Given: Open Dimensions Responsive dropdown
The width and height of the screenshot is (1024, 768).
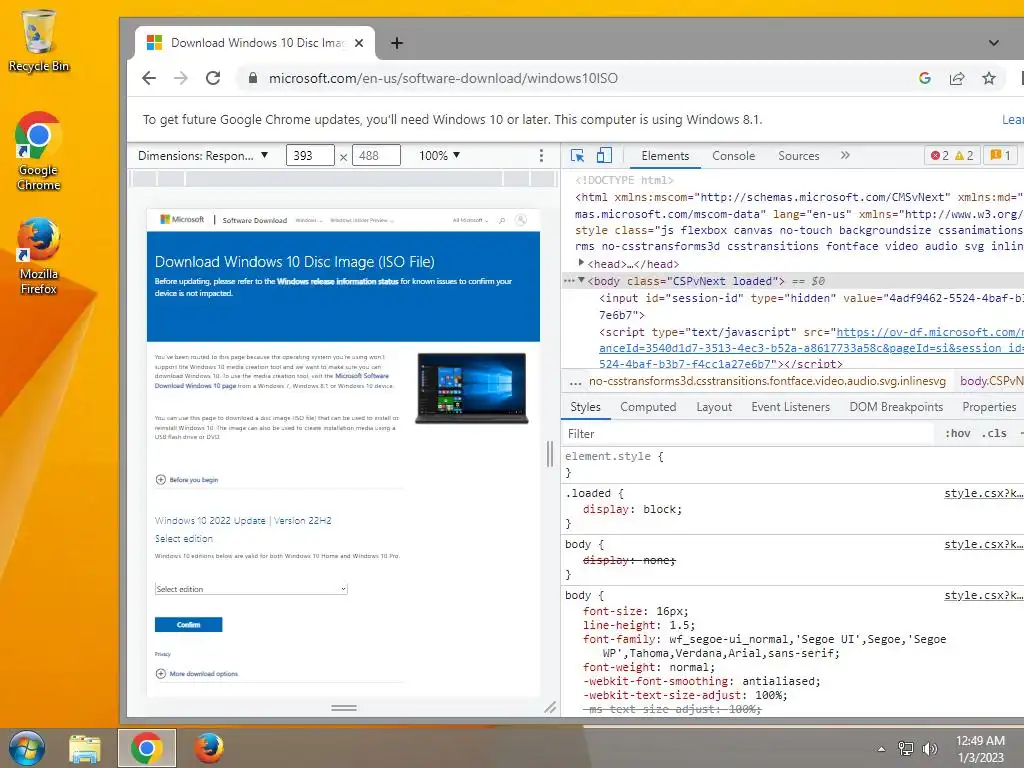Looking at the screenshot, I should pos(203,155).
